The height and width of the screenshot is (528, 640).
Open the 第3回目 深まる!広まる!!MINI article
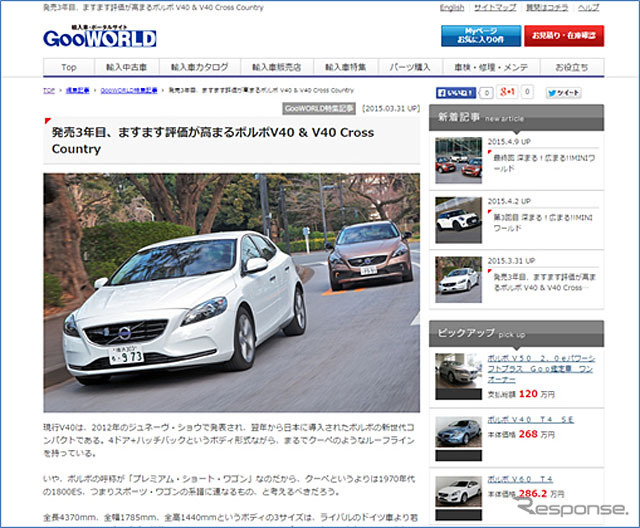click(543, 223)
